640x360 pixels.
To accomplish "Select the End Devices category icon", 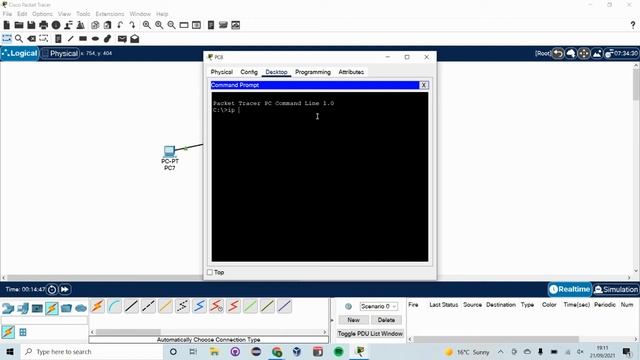I will point(23,308).
